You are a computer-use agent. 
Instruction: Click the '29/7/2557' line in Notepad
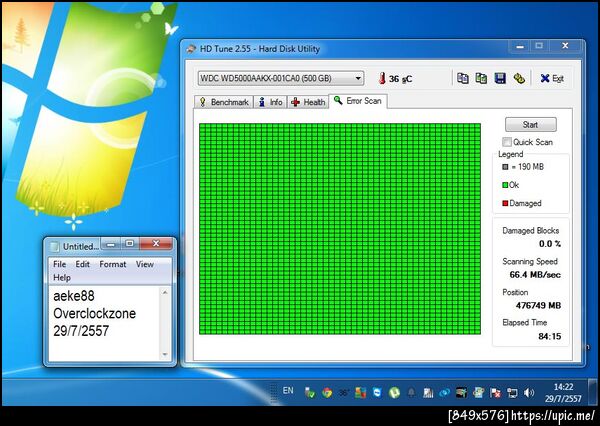pyautogui.click(x=81, y=331)
